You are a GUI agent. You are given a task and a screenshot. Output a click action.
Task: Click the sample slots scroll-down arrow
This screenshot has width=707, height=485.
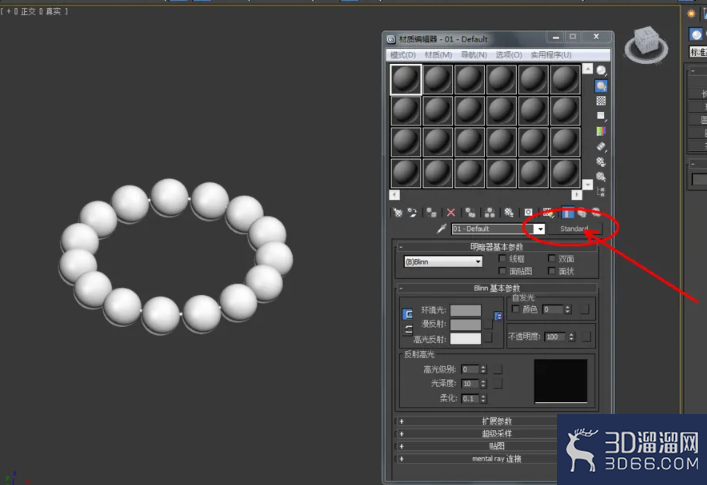(x=587, y=184)
